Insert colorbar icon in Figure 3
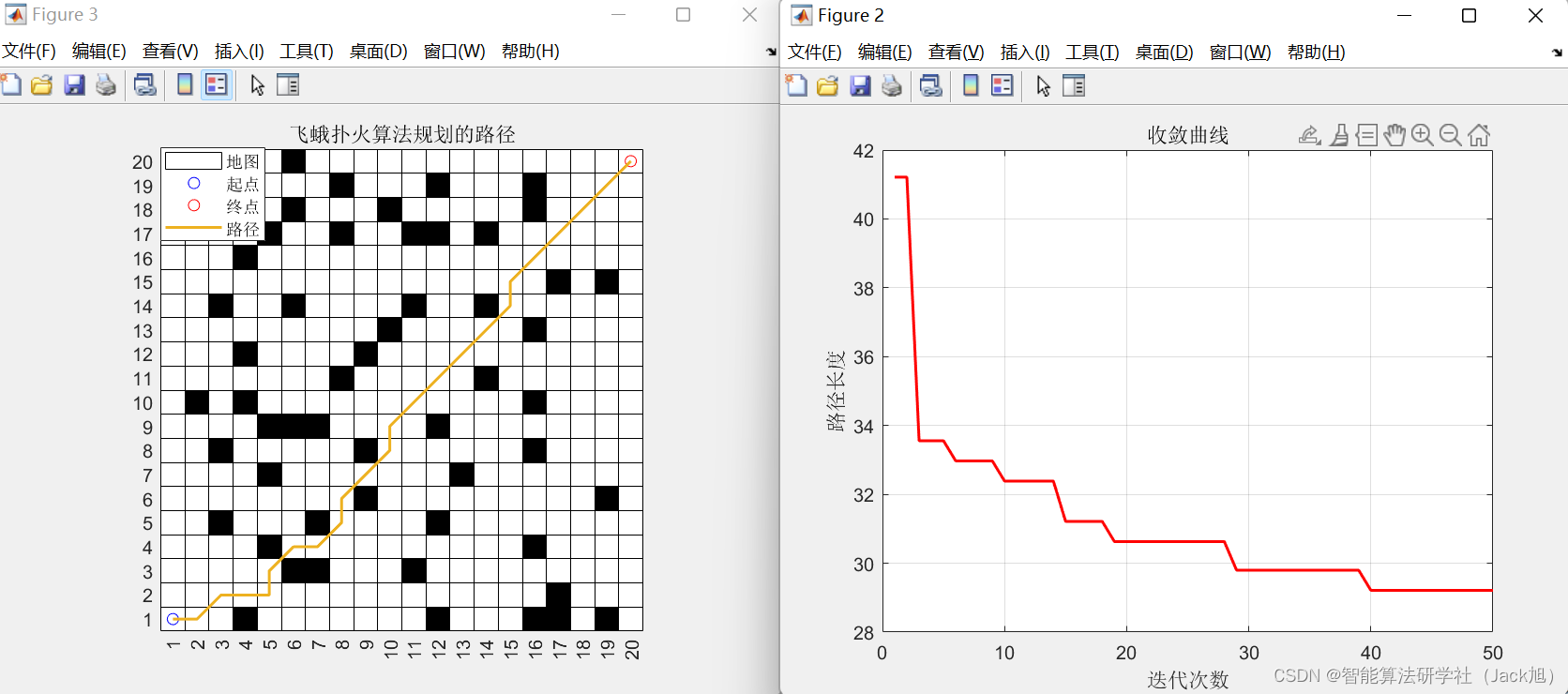This screenshot has width=1568, height=694. 185,85
